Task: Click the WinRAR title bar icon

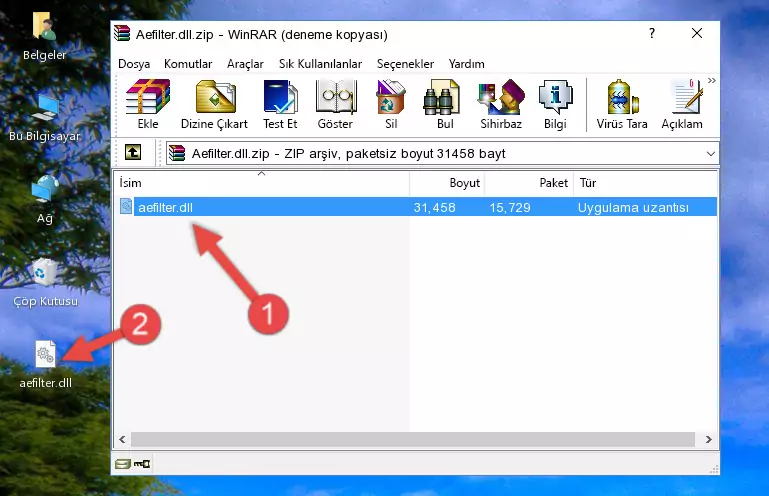Action: pos(122,33)
